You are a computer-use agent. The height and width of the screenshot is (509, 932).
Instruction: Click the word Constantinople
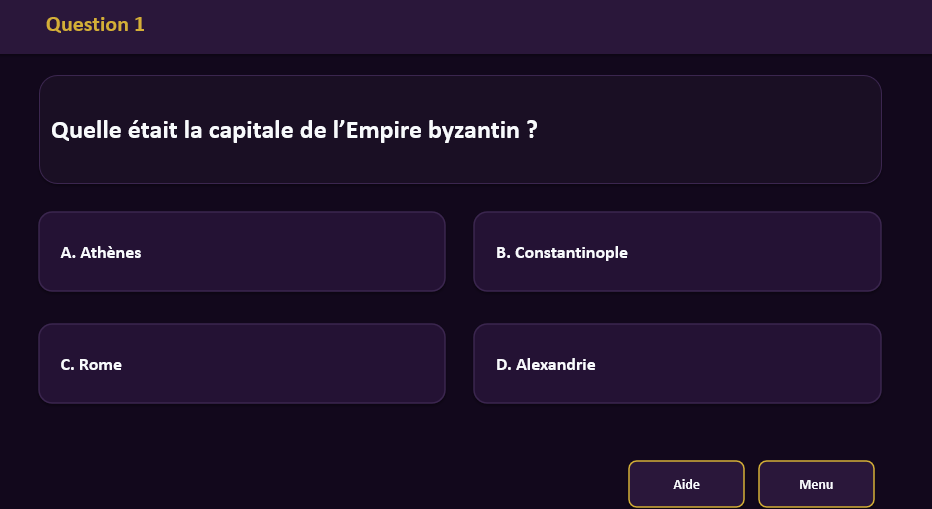tap(571, 253)
